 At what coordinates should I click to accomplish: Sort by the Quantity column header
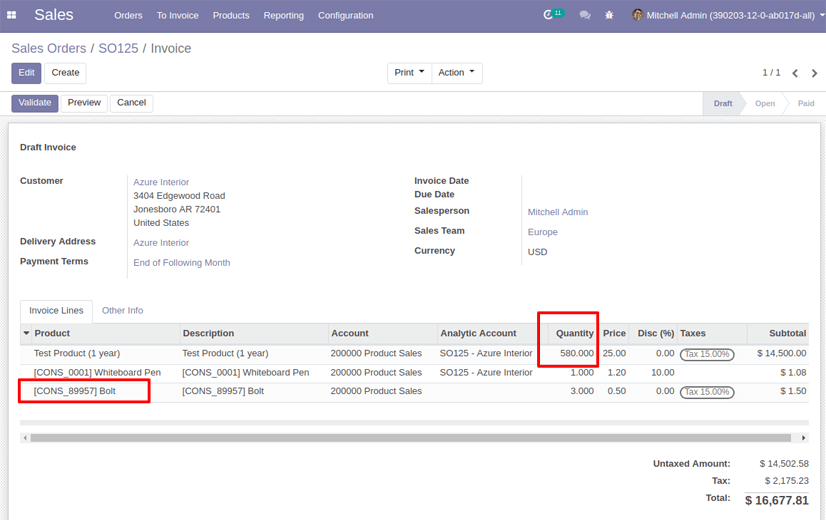(x=575, y=333)
